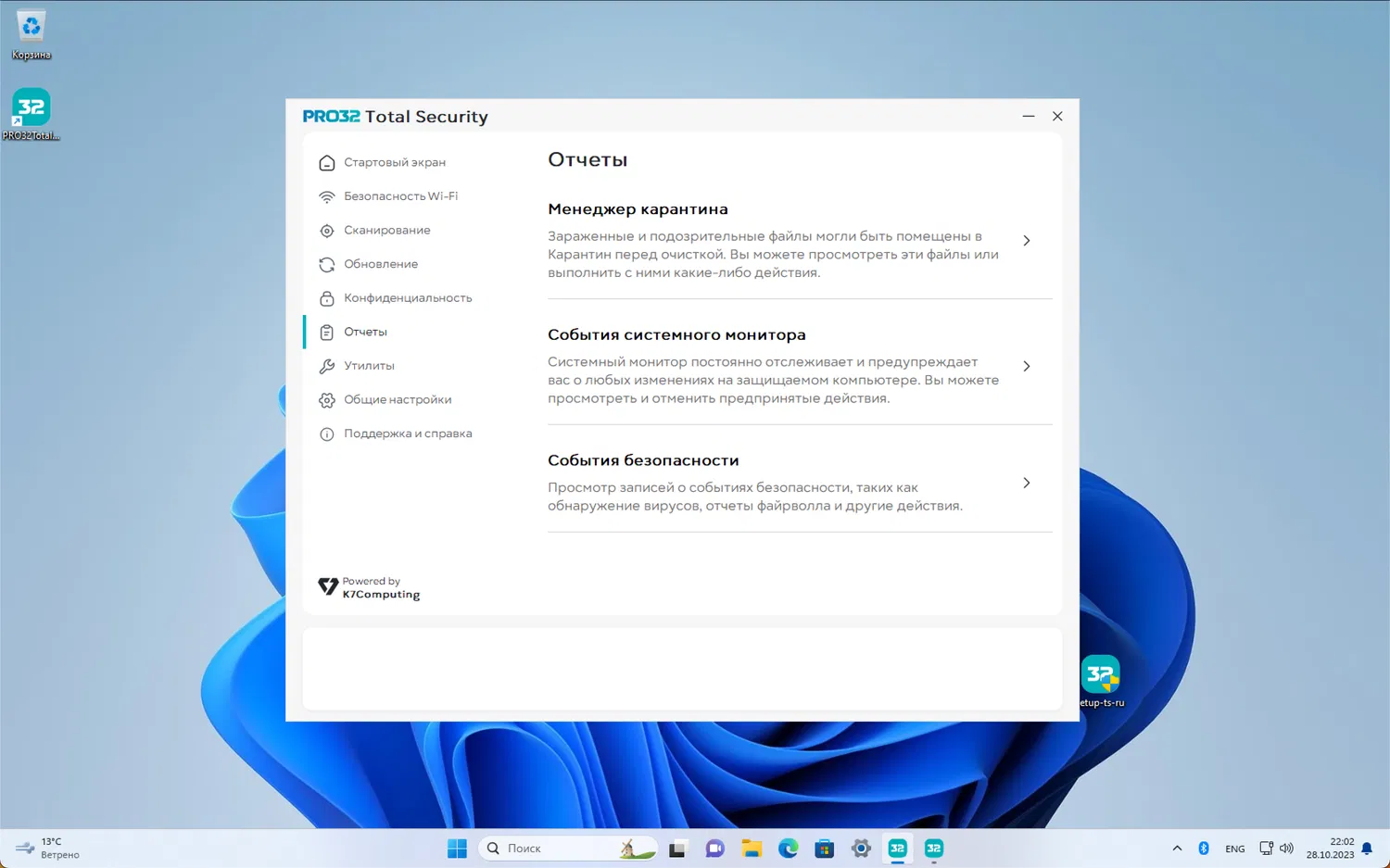This screenshot has width=1390, height=868.
Task: Click the gear icon beside Общие настройки
Action: tap(326, 400)
